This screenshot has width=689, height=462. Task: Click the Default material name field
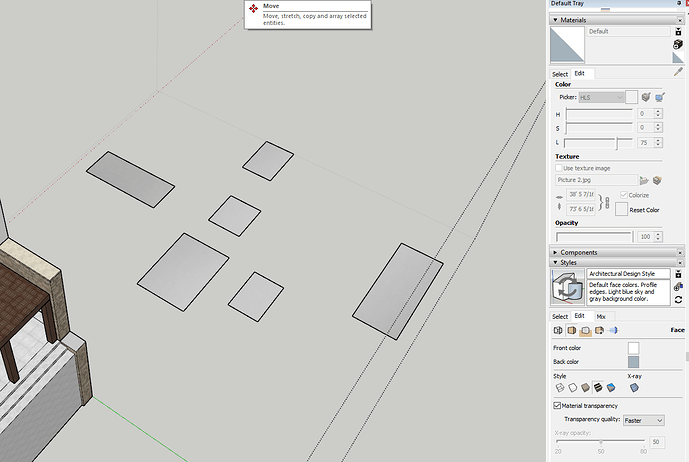629,31
